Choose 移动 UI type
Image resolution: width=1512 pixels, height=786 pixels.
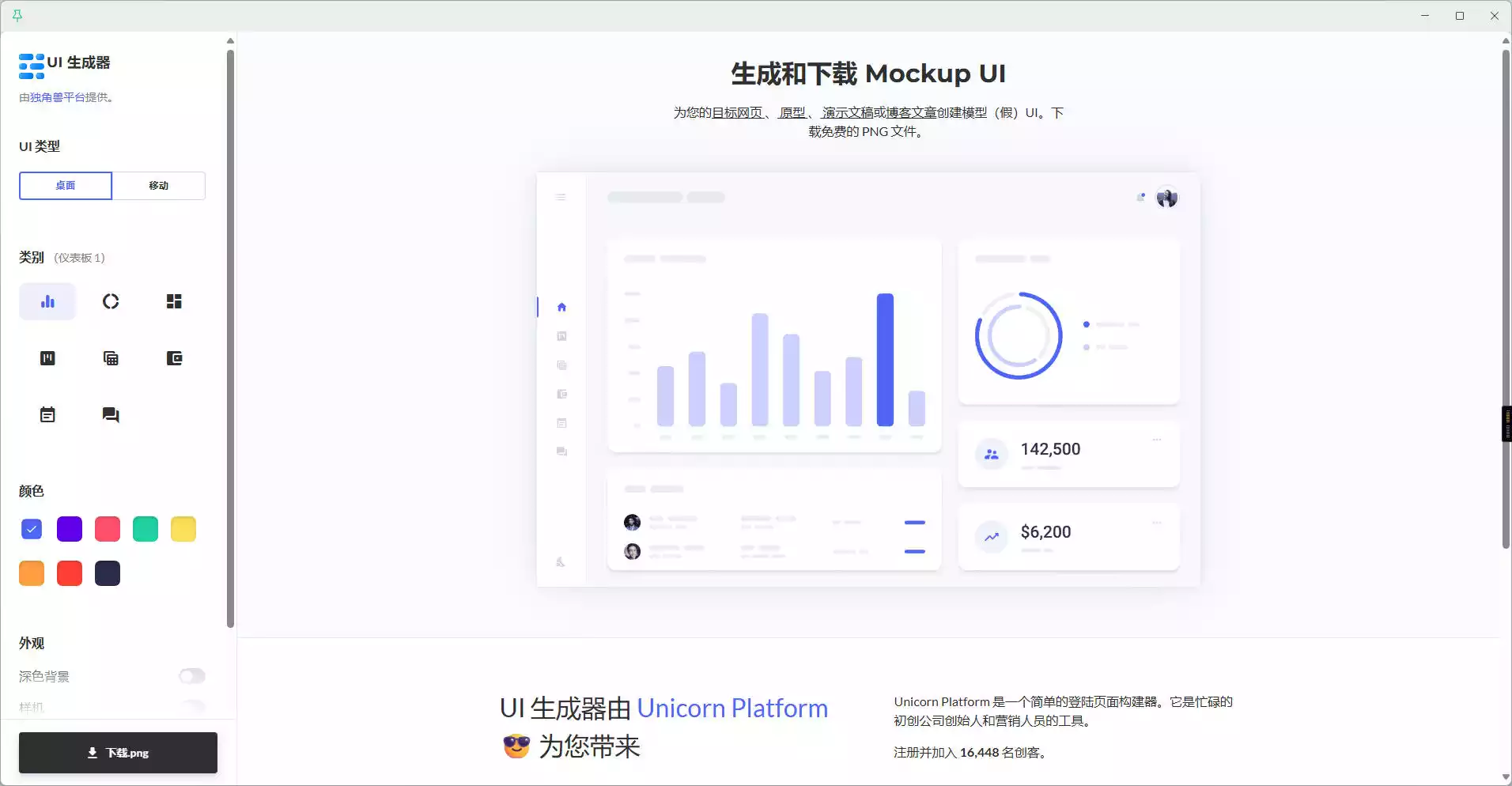pyautogui.click(x=159, y=186)
